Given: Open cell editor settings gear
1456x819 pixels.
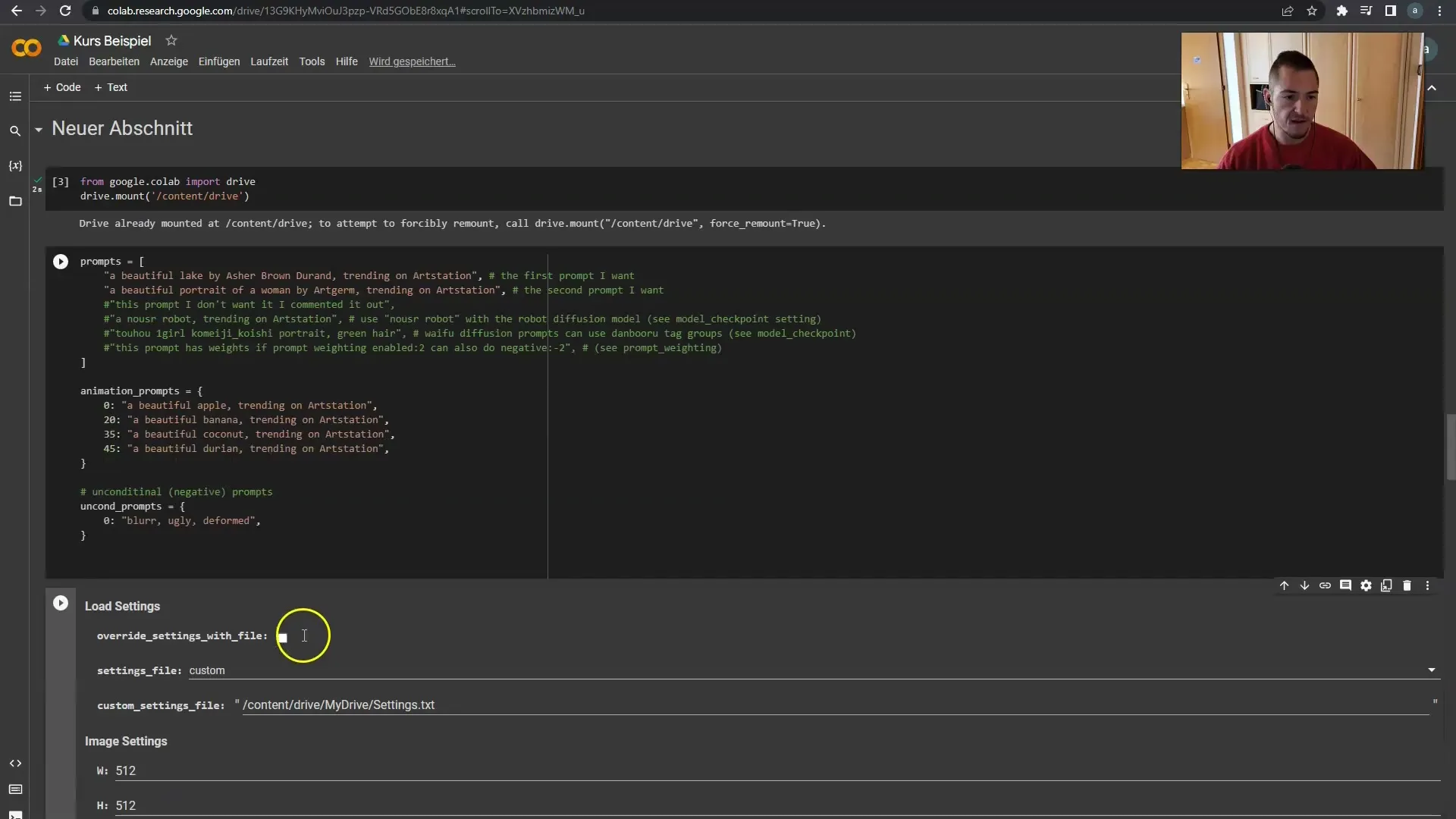Looking at the screenshot, I should tap(1366, 585).
